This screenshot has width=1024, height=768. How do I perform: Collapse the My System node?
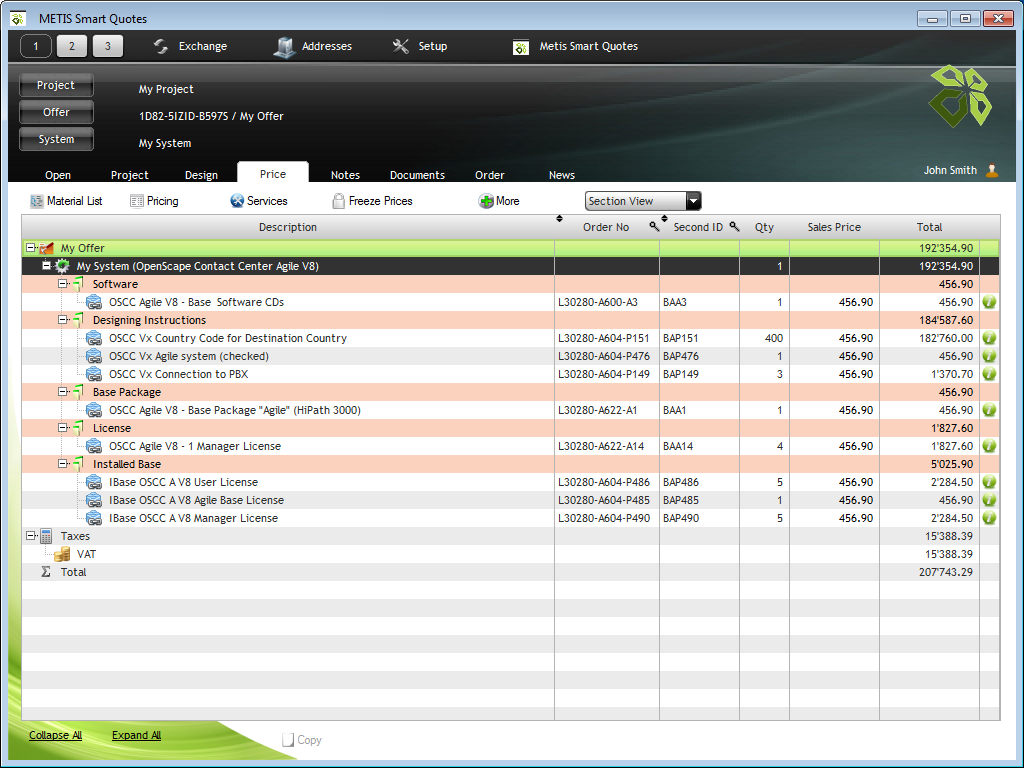point(46,265)
